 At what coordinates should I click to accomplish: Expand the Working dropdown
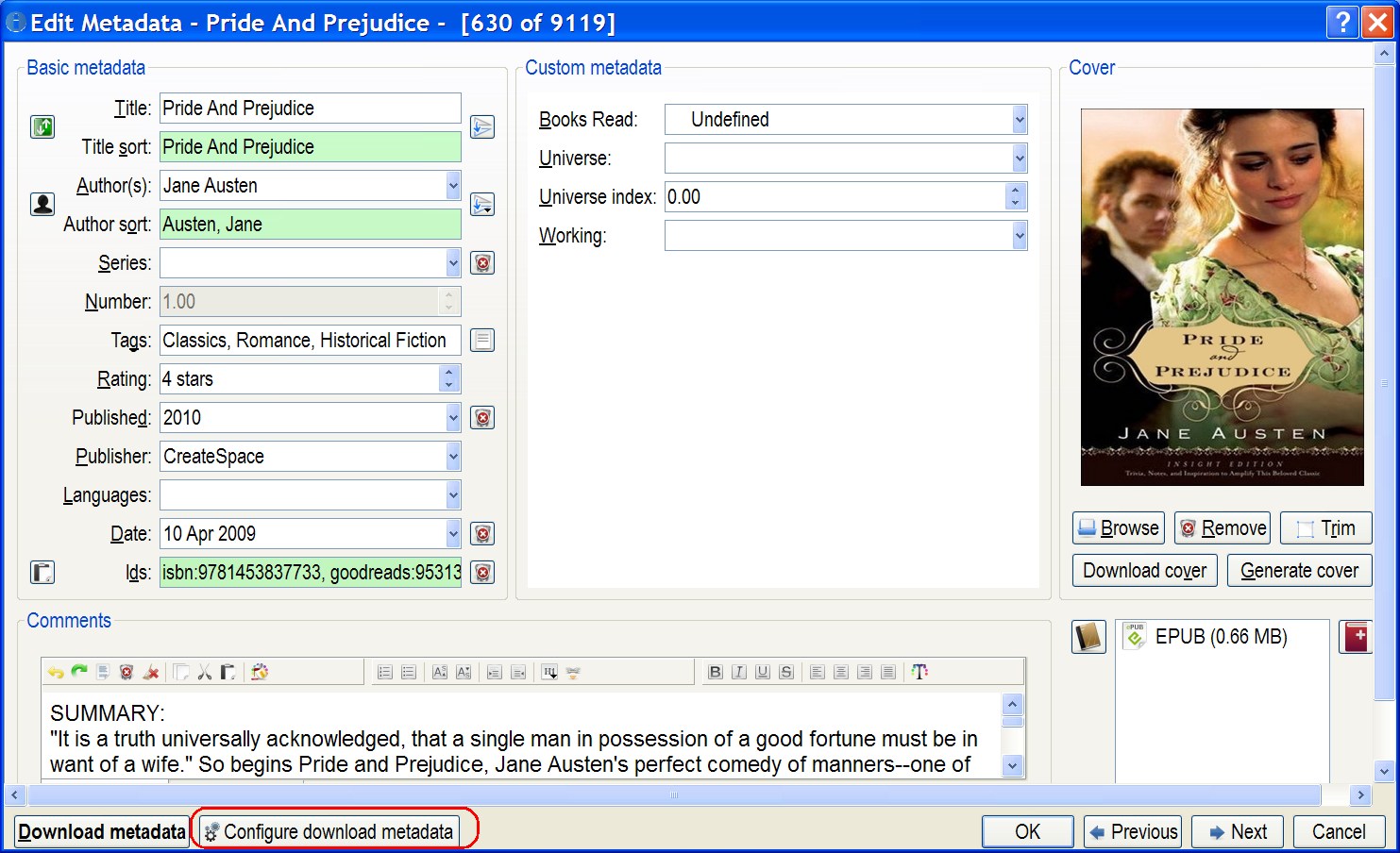tap(1020, 236)
